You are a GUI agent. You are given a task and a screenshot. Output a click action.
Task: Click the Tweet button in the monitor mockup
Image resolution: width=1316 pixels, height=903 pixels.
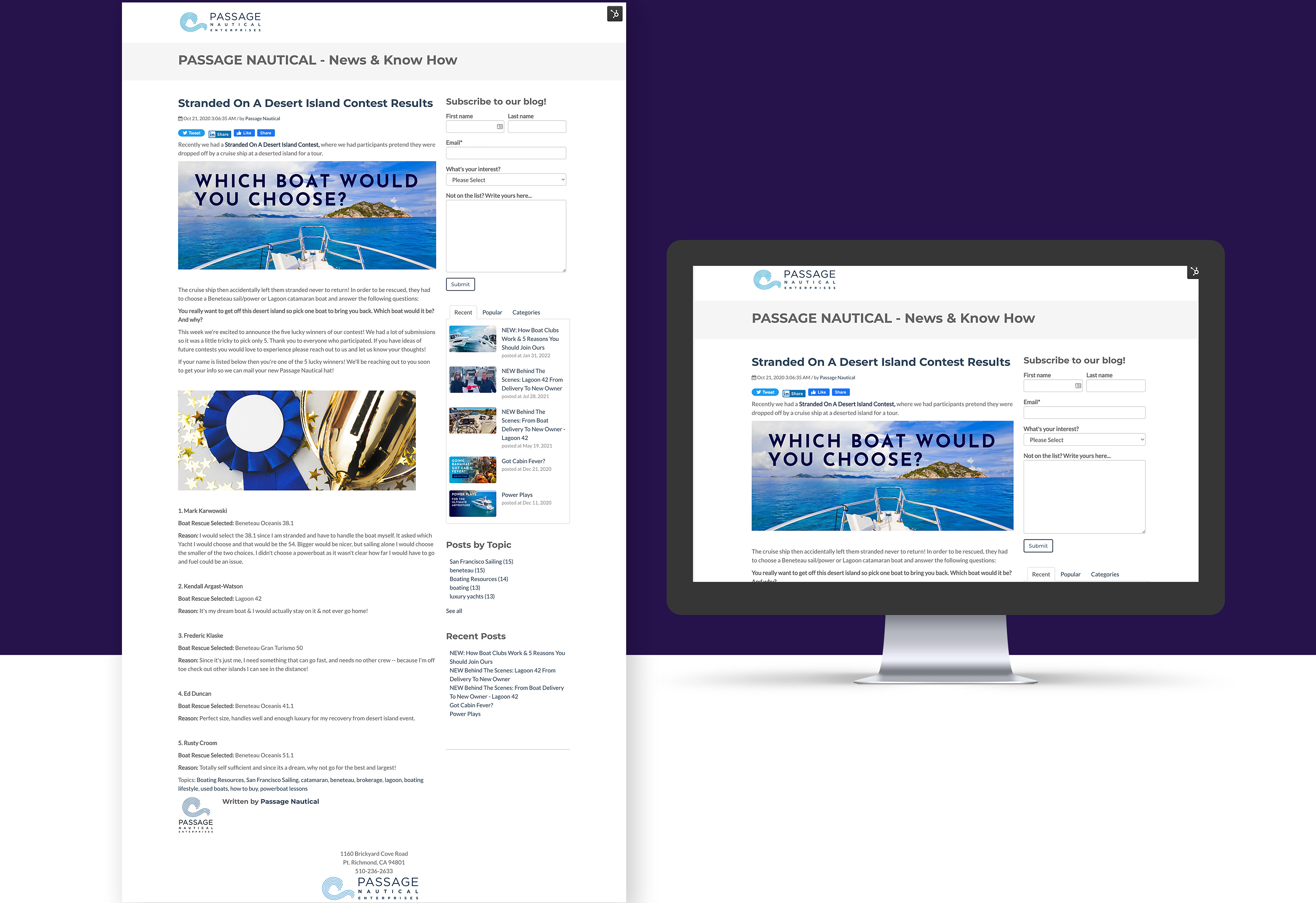tap(765, 392)
